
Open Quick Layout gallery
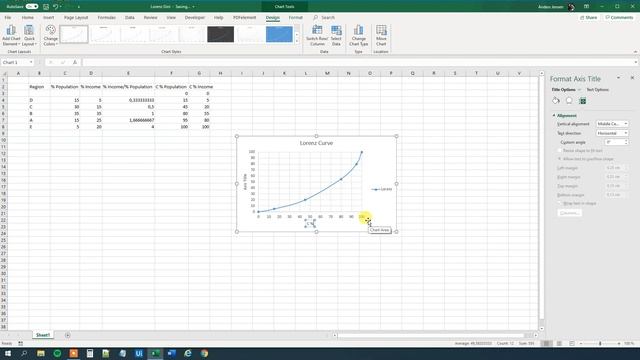pyautogui.click(x=29, y=36)
